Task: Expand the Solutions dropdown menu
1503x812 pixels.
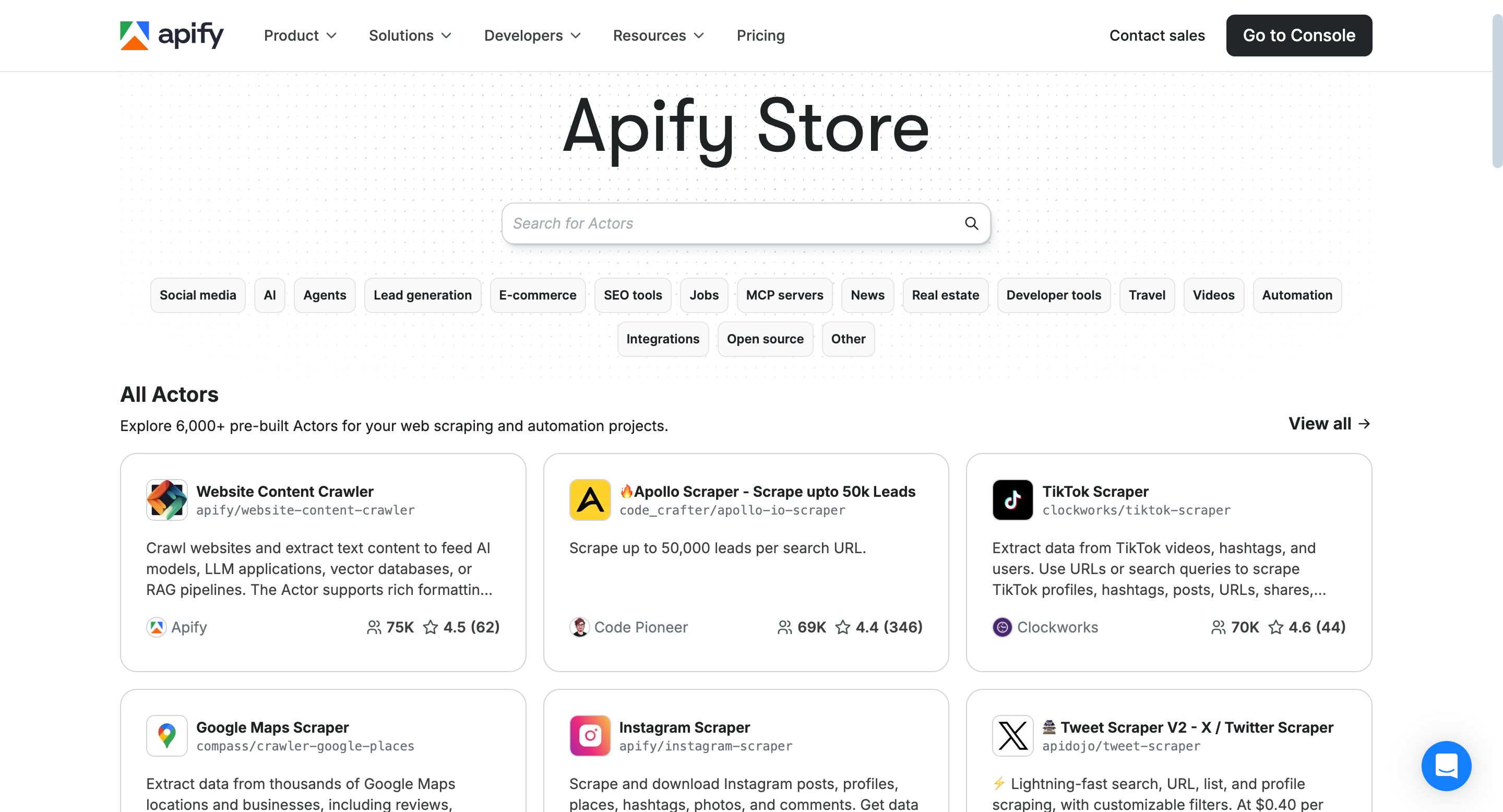Action: (x=410, y=35)
